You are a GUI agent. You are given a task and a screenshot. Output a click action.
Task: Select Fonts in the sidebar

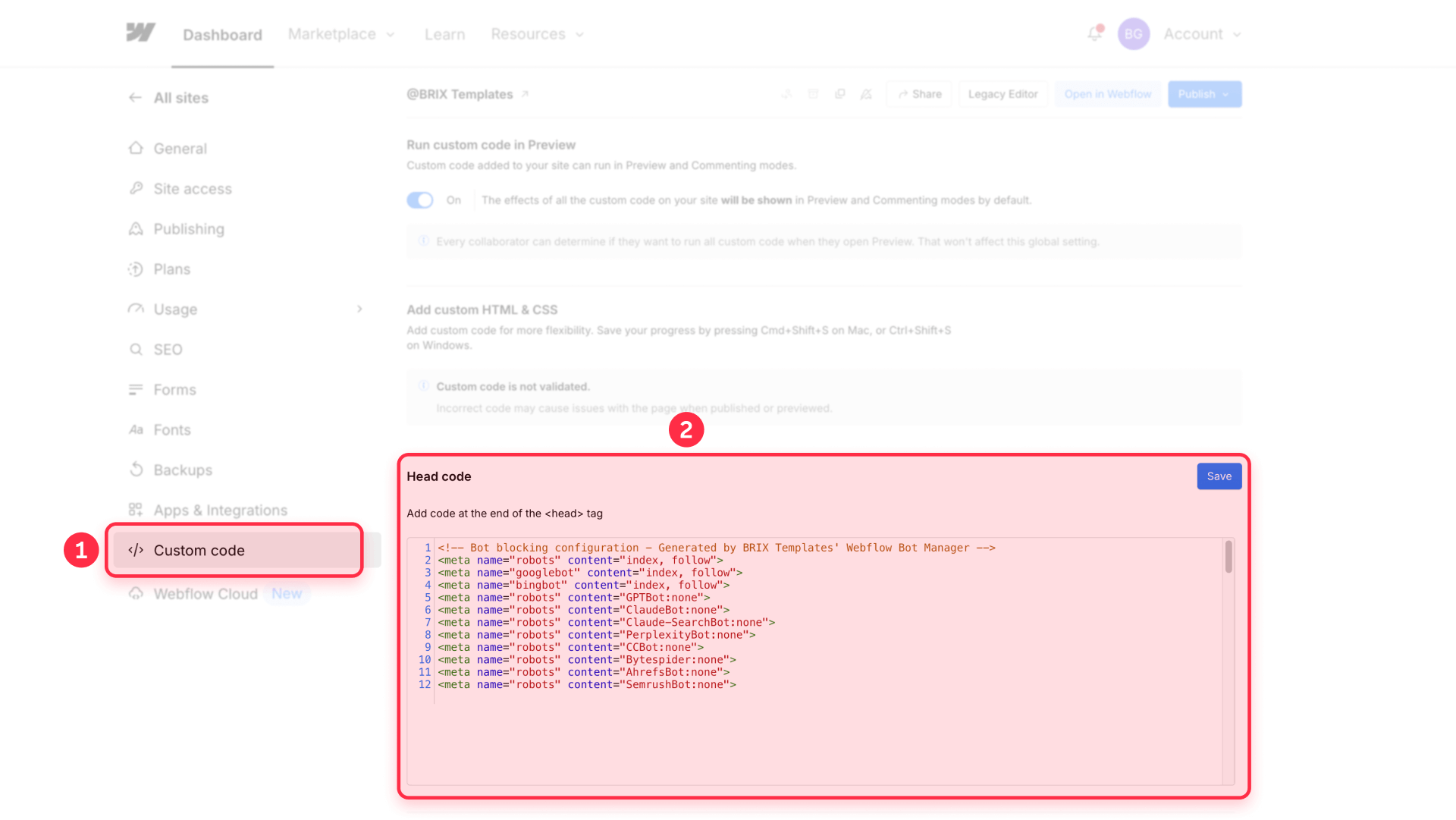(x=172, y=430)
